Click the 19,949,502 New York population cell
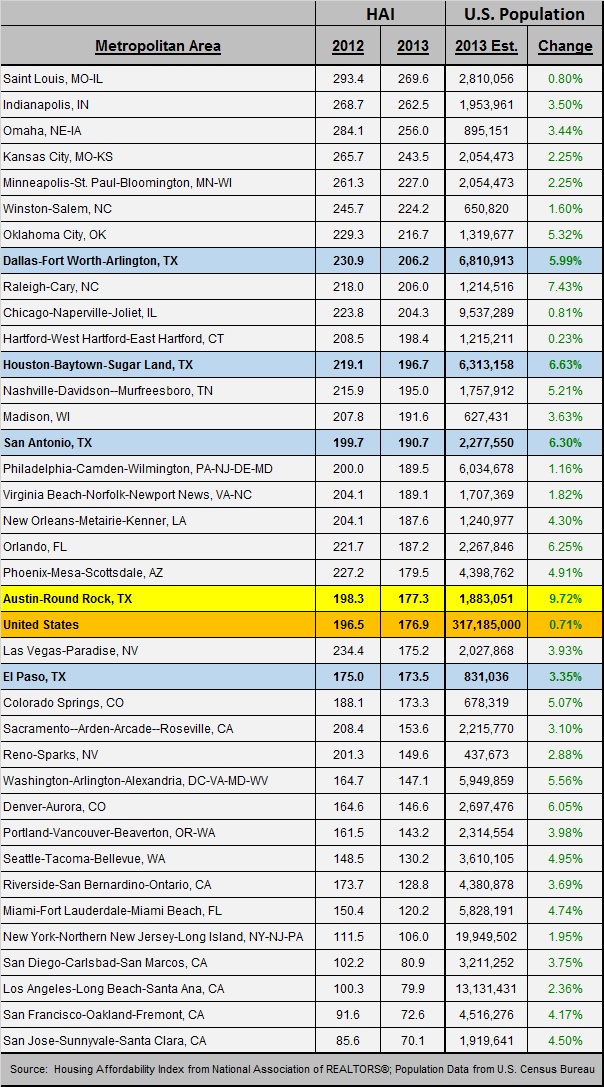Image resolution: width=604 pixels, height=1087 pixels. (x=485, y=937)
